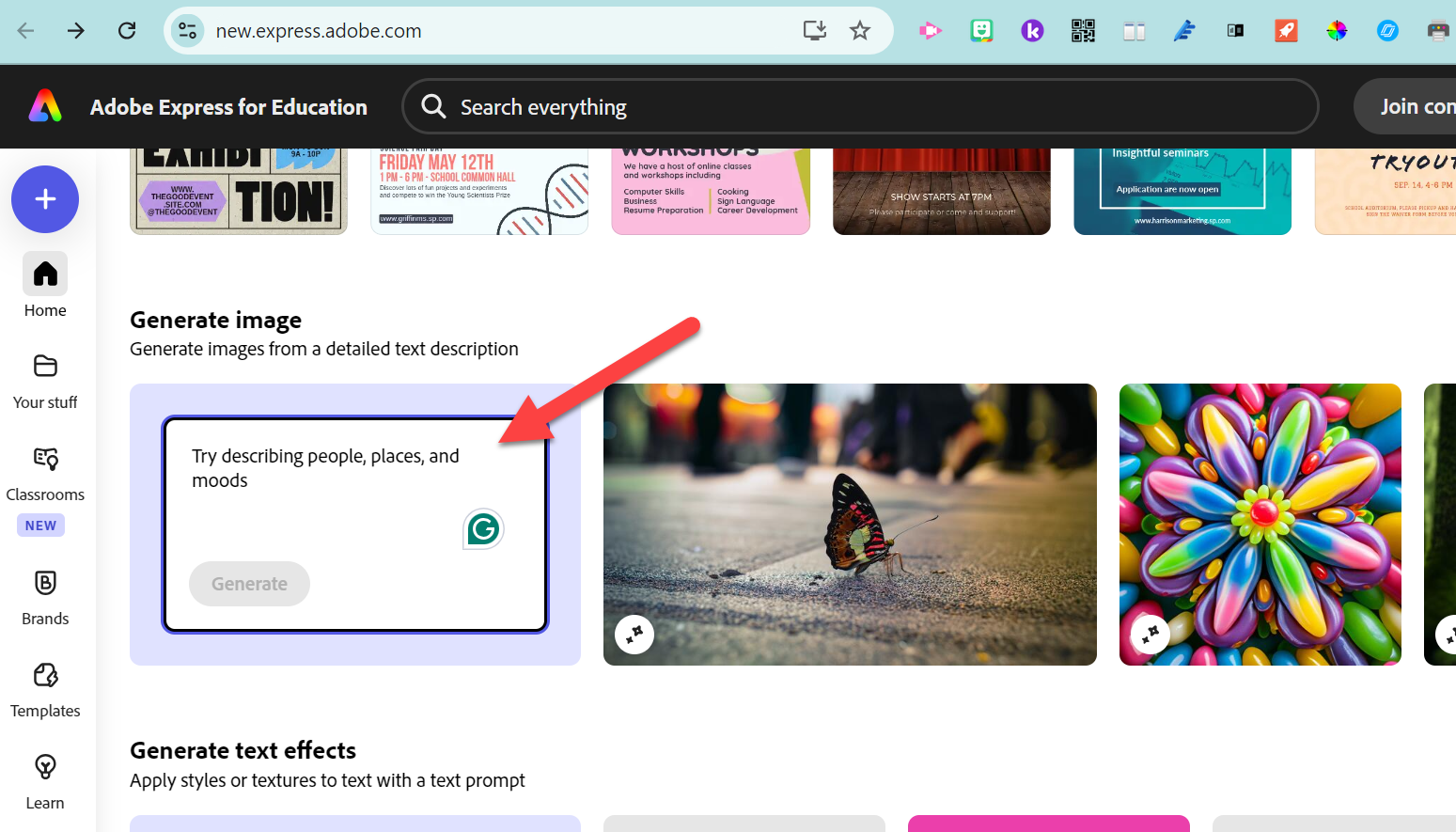
Task: Click the sparkle icon on butterfly image
Action: pyautogui.click(x=634, y=635)
